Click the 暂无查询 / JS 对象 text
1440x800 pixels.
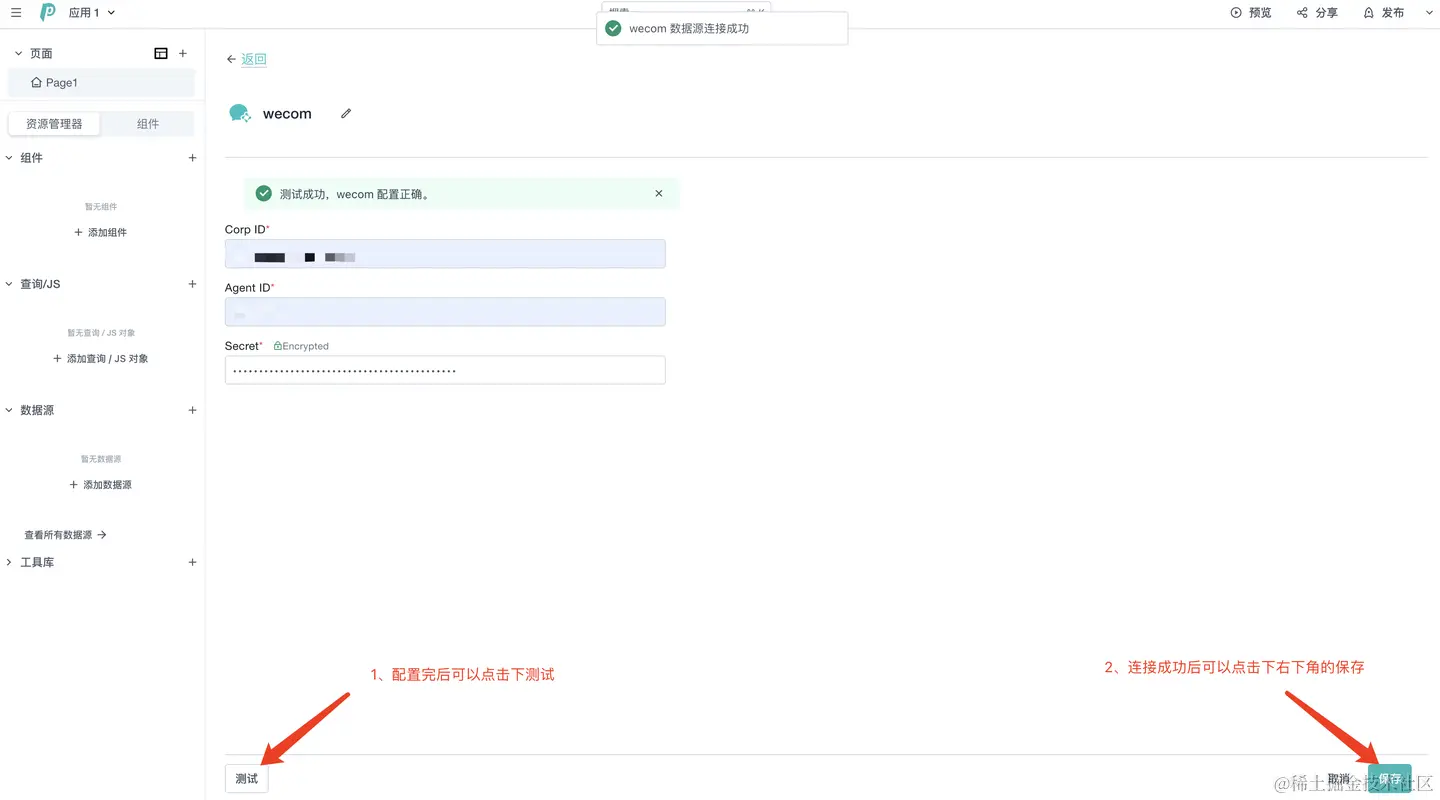(x=101, y=333)
